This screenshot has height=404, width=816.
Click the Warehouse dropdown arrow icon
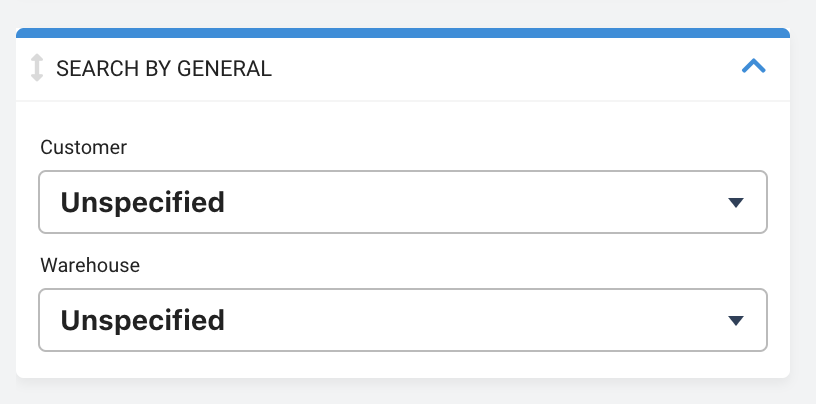click(x=735, y=321)
